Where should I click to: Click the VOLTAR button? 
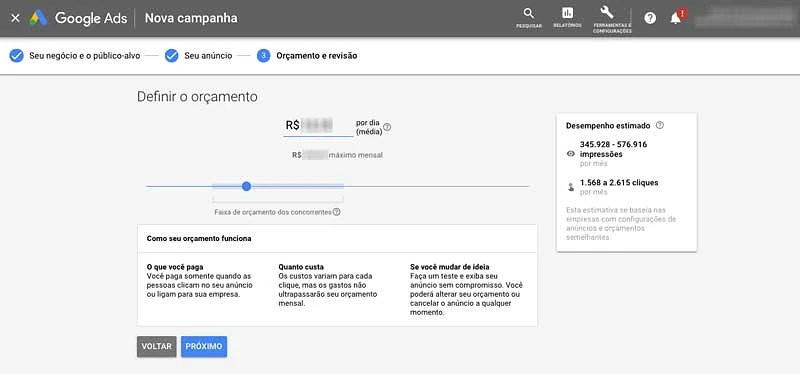[x=157, y=346]
